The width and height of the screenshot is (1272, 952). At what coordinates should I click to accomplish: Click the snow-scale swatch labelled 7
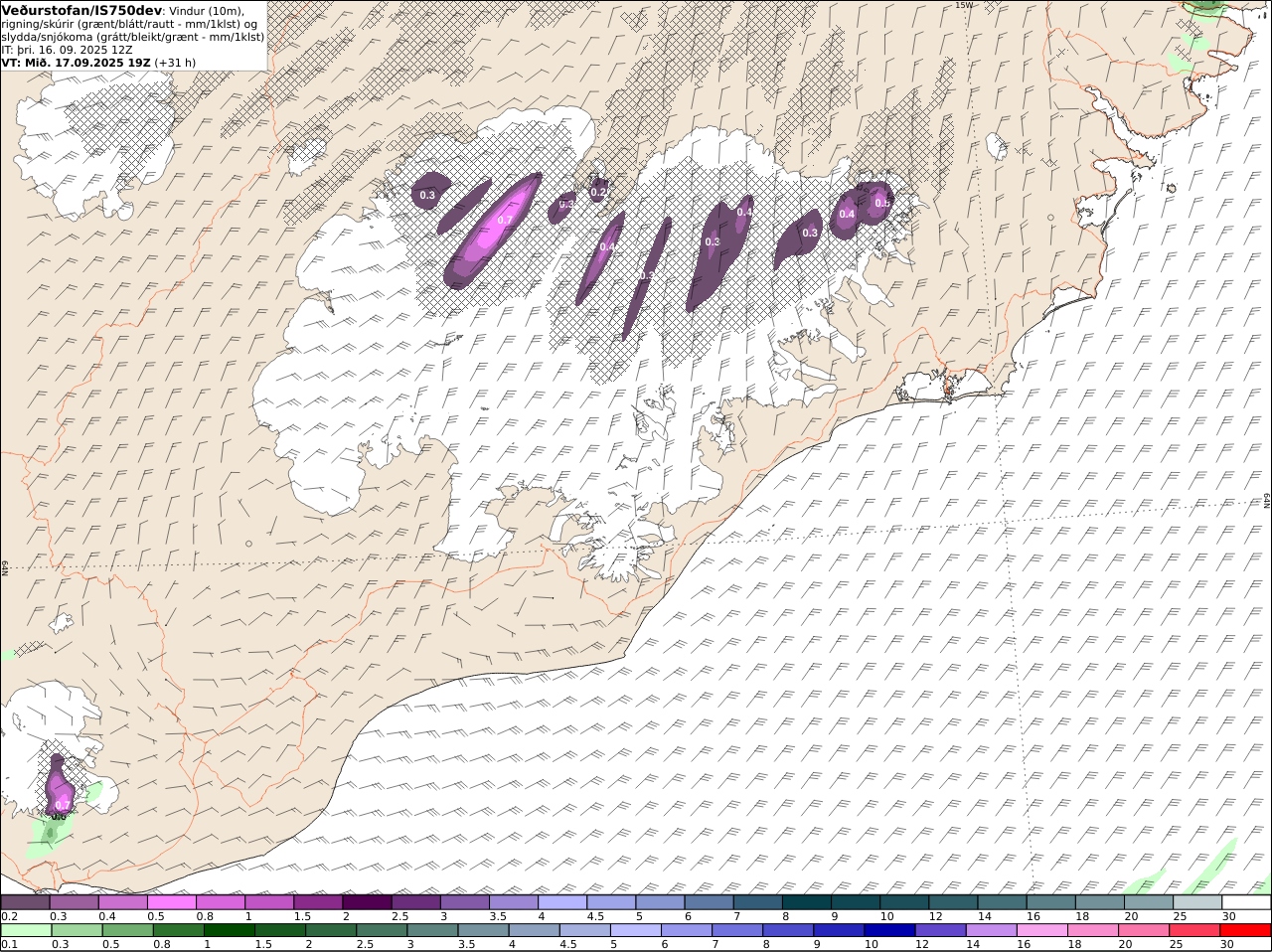point(758,902)
